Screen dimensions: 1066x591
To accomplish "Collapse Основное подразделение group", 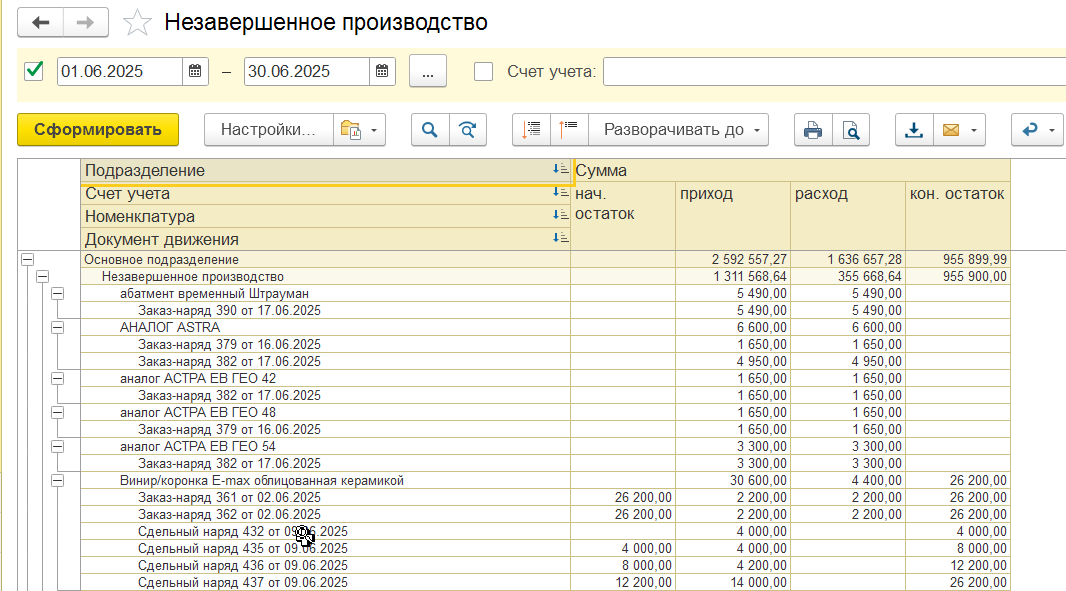I will tap(27, 259).
